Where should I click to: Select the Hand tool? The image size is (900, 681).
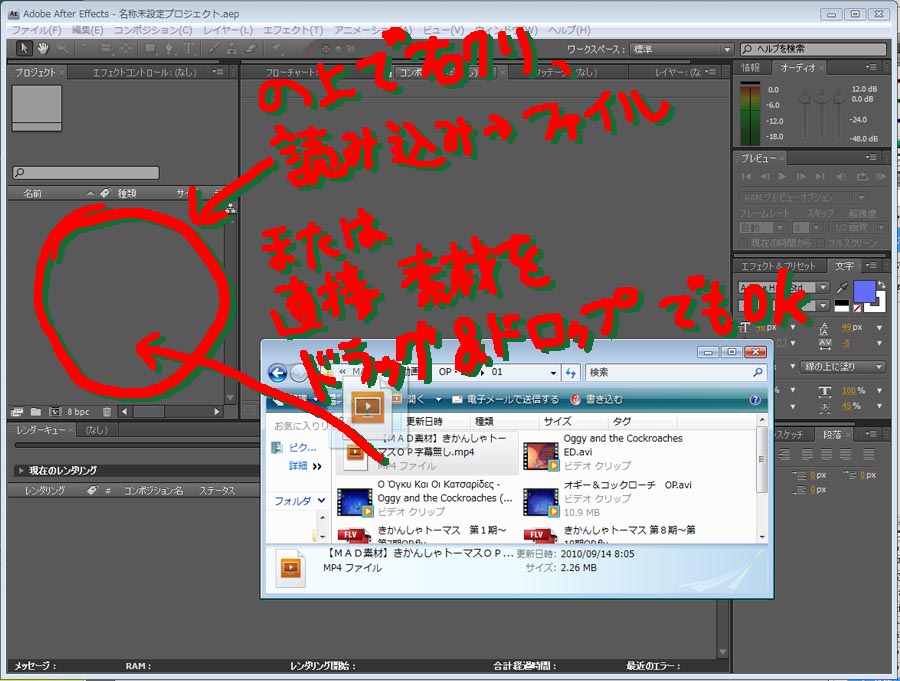coord(43,48)
